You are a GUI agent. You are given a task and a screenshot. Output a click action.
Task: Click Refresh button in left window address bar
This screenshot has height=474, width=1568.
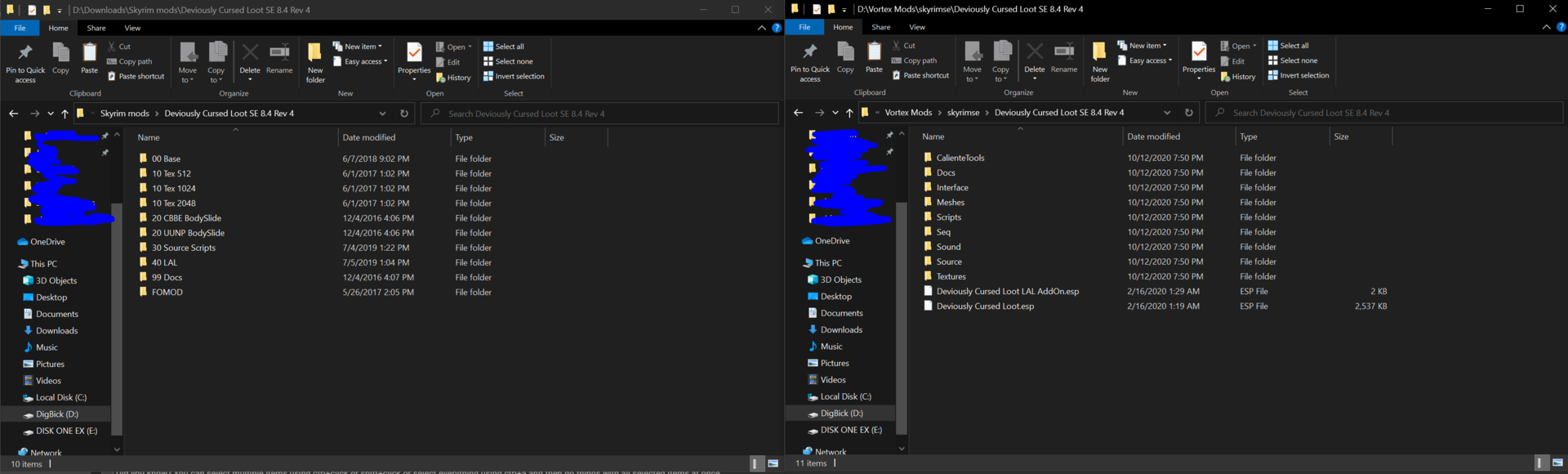tap(403, 114)
